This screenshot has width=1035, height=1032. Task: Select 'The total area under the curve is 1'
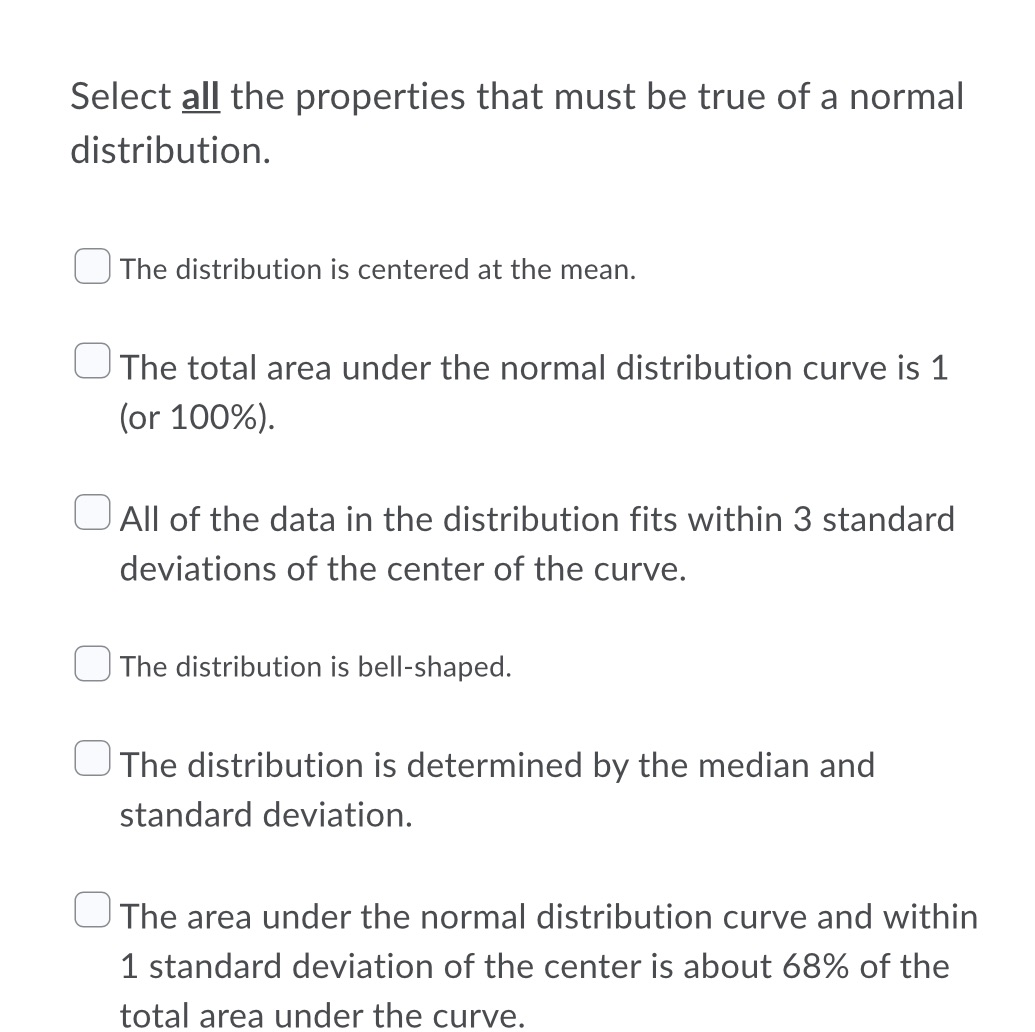pyautogui.click(x=91, y=360)
